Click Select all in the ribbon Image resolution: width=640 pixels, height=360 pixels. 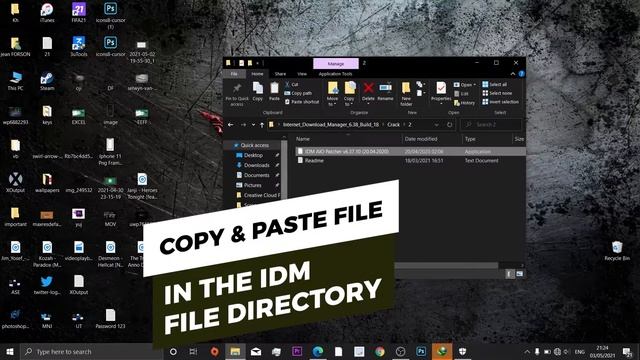click(495, 84)
